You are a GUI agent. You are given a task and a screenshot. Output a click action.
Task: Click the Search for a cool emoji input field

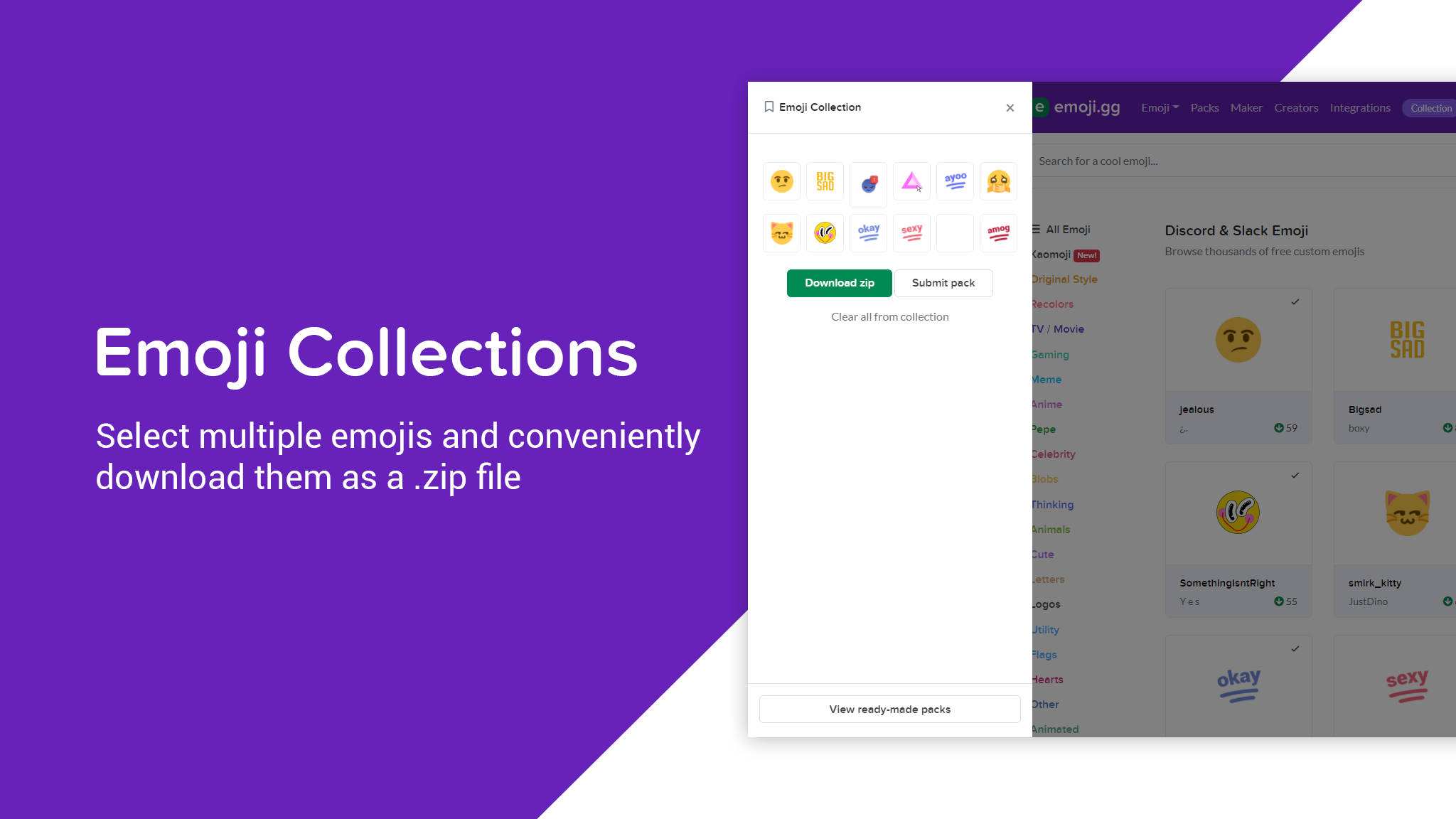coord(1240,160)
